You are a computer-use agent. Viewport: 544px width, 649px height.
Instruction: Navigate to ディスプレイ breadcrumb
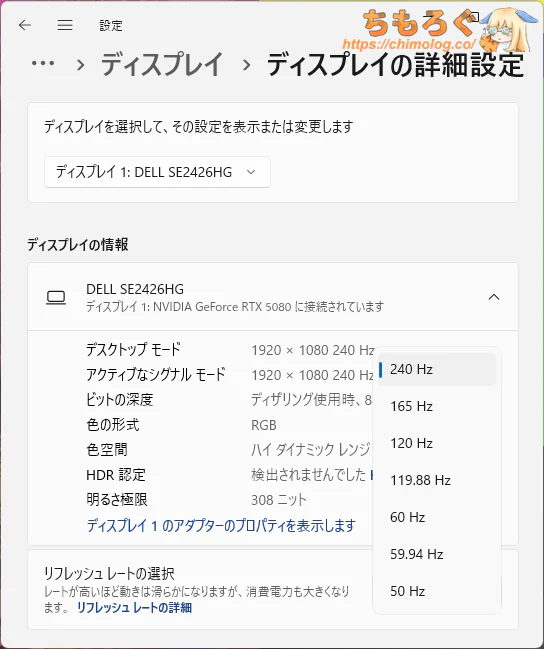(161, 65)
